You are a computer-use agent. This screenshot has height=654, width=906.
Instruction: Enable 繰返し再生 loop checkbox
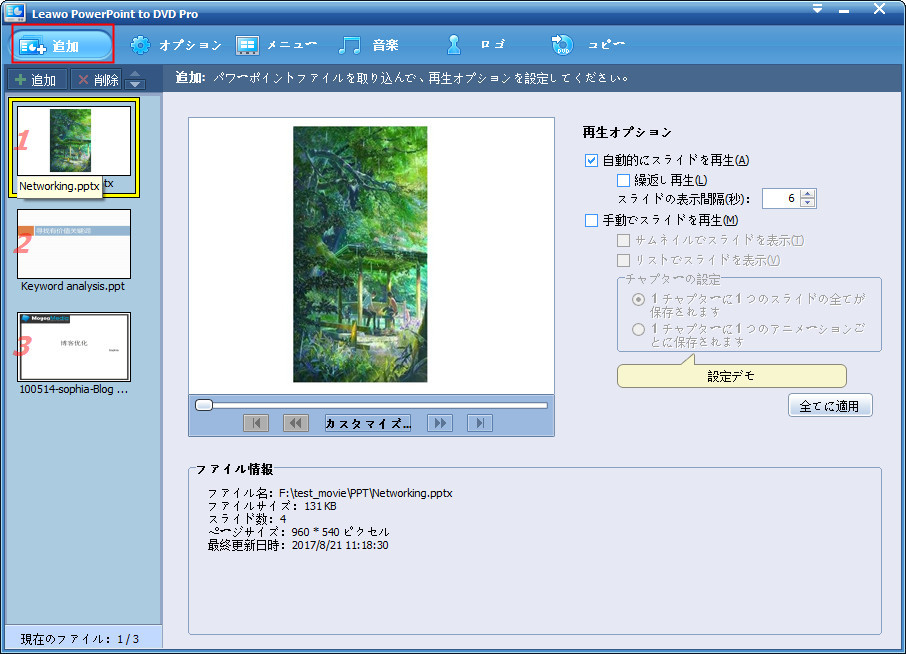pos(623,180)
